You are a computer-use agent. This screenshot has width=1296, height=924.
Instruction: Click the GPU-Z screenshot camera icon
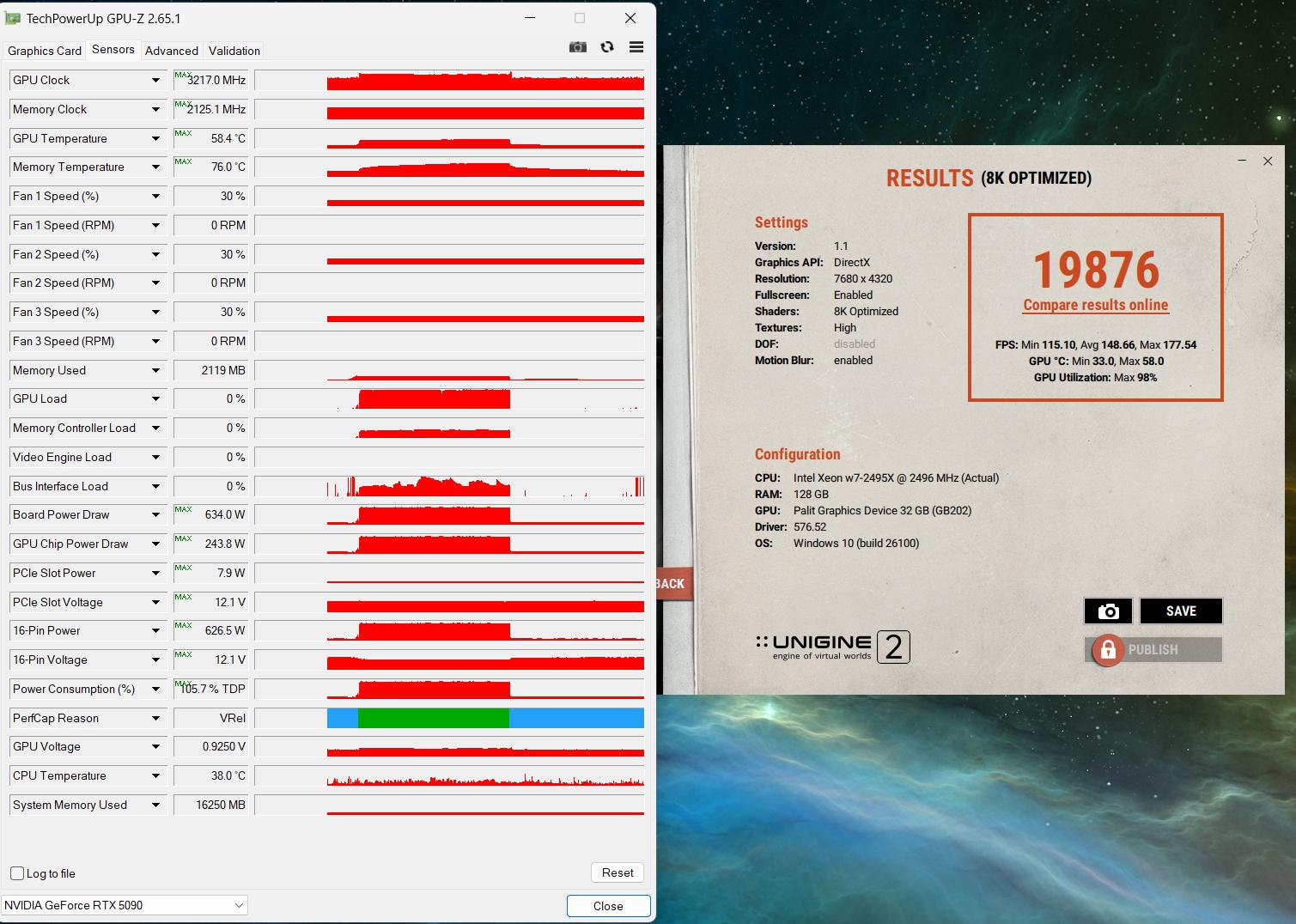click(x=578, y=47)
